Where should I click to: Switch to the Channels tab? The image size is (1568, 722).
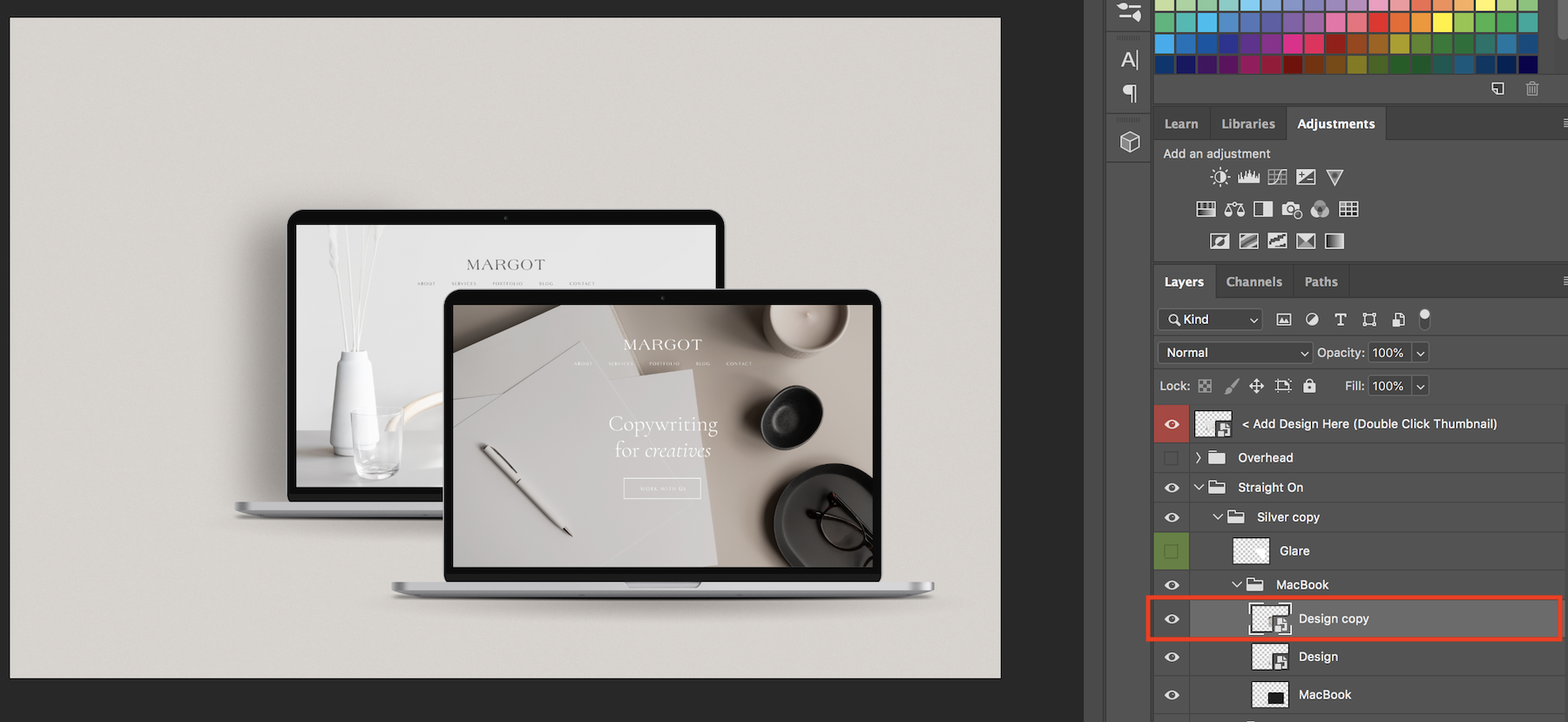[x=1254, y=282]
